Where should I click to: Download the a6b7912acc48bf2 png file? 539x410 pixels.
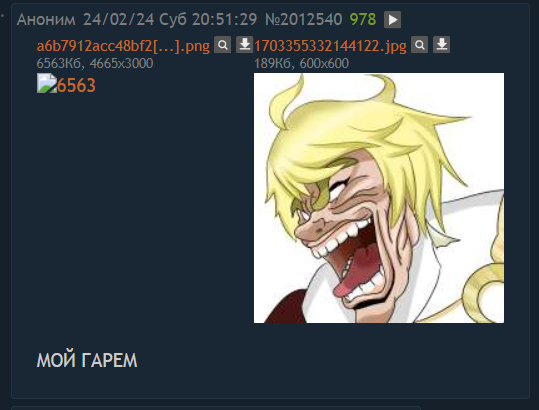(244, 45)
